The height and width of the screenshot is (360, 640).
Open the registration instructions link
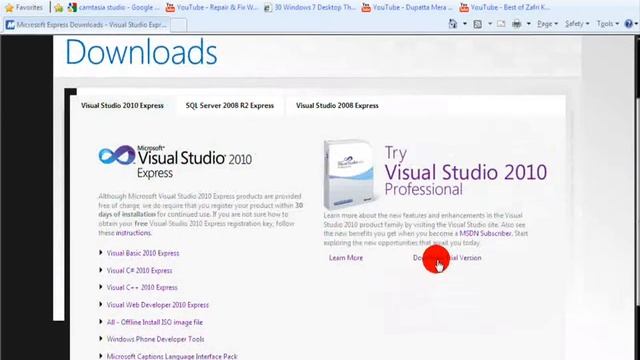coord(133,233)
